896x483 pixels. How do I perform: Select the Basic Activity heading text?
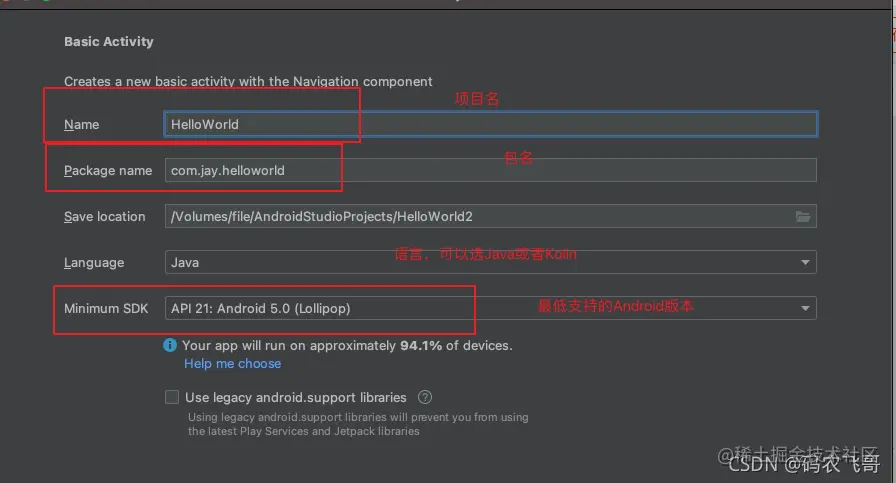(109, 42)
